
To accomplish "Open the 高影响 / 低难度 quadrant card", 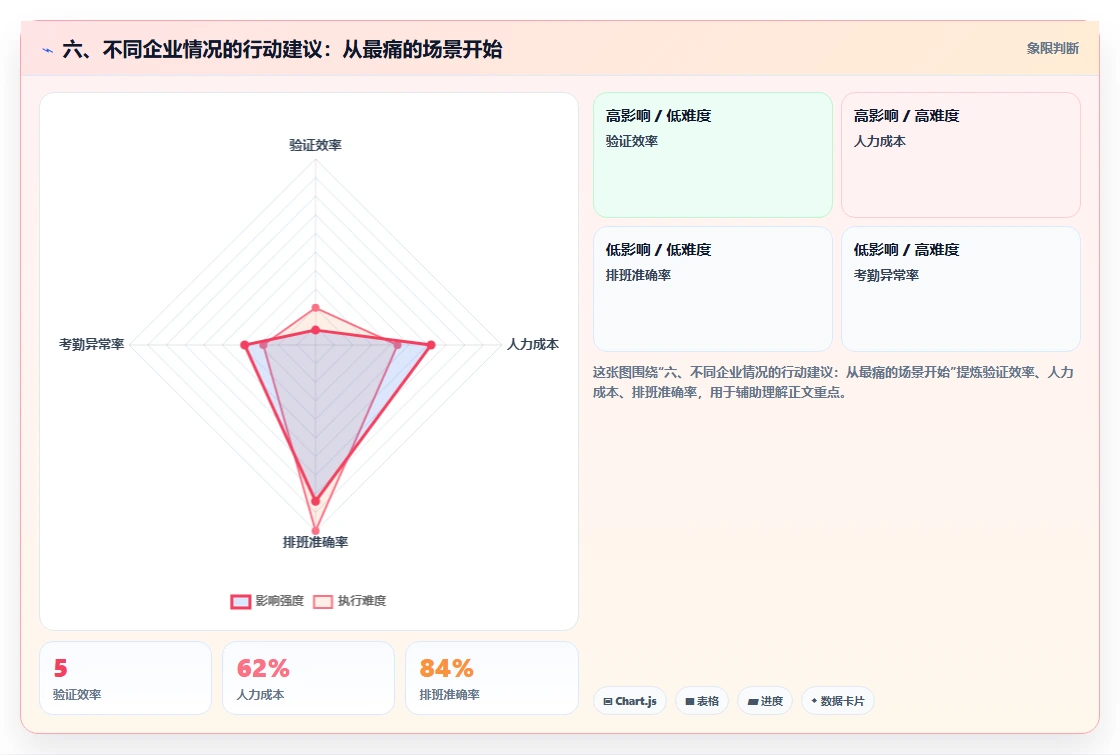I will pyautogui.click(x=713, y=155).
